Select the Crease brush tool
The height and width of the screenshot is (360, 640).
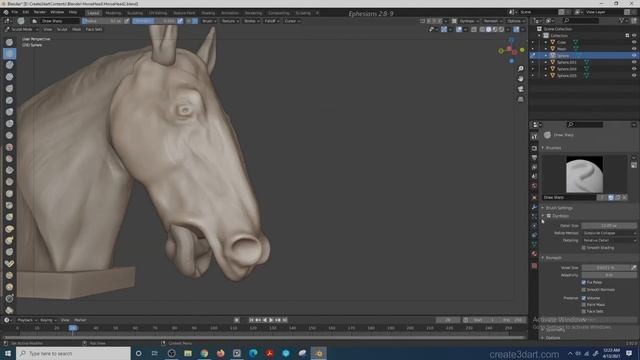(9, 135)
